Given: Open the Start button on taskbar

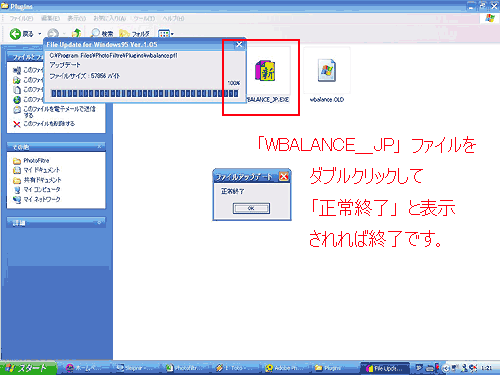Looking at the screenshot, I should [x=28, y=368].
